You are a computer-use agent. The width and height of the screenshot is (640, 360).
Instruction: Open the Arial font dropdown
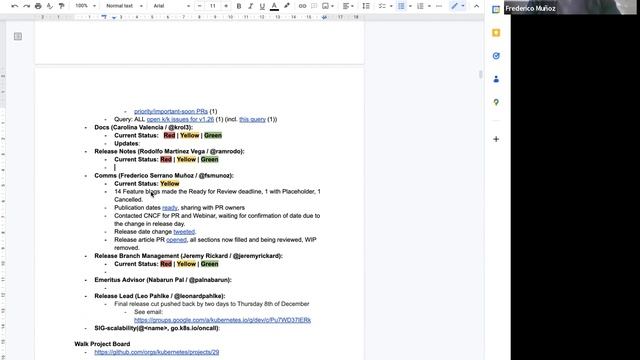pyautogui.click(x=171, y=6)
